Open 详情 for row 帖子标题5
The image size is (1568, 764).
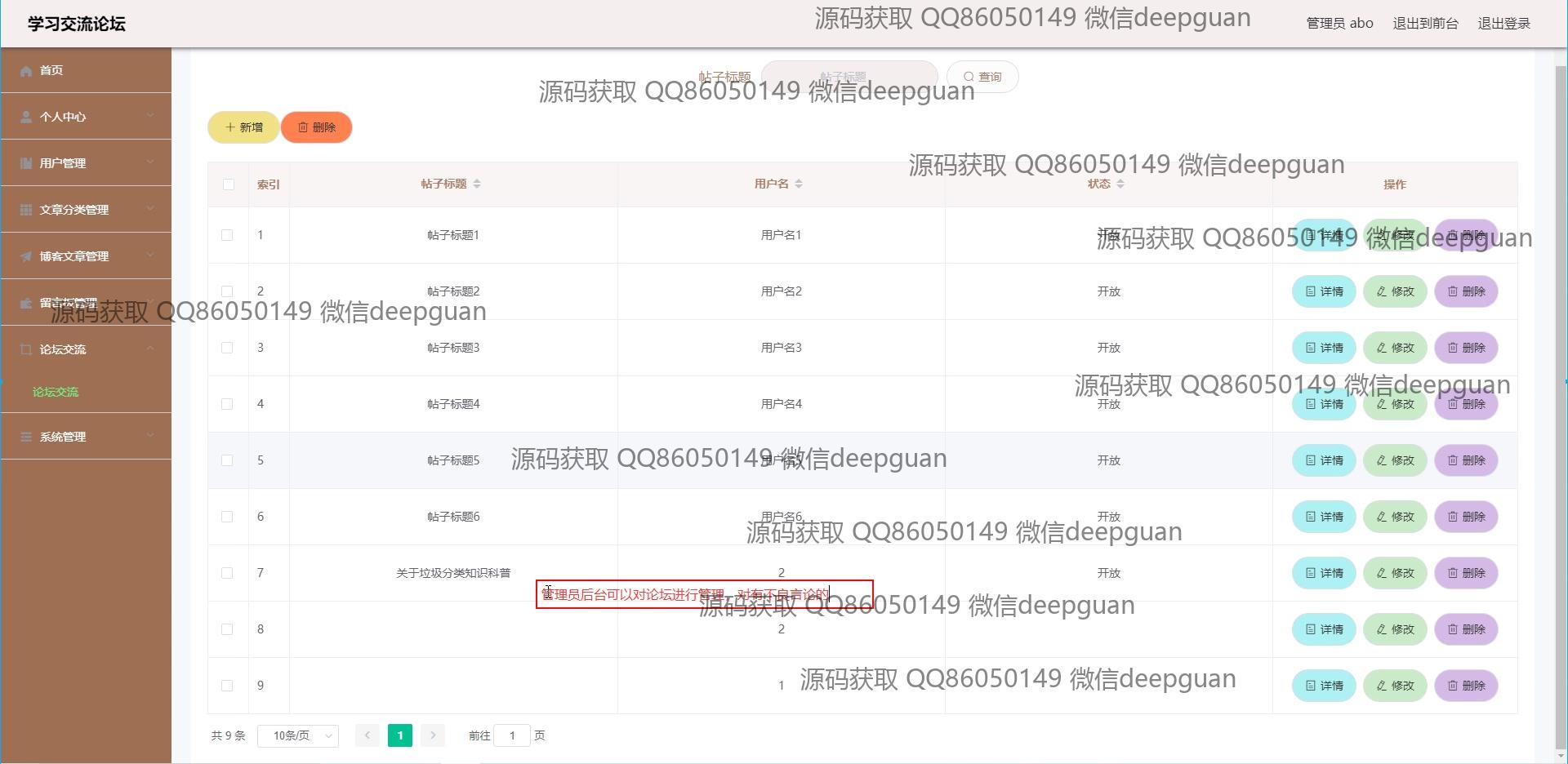point(1324,460)
